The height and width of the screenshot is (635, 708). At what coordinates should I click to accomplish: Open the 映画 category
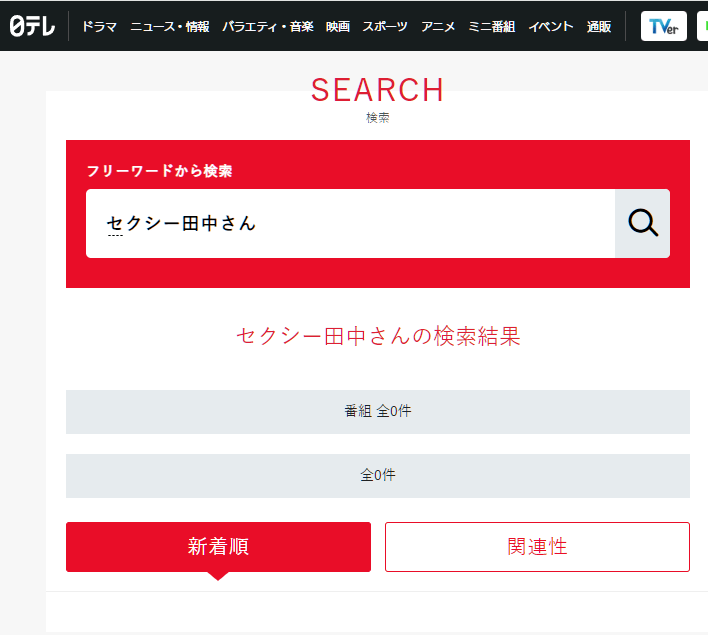(x=337, y=26)
